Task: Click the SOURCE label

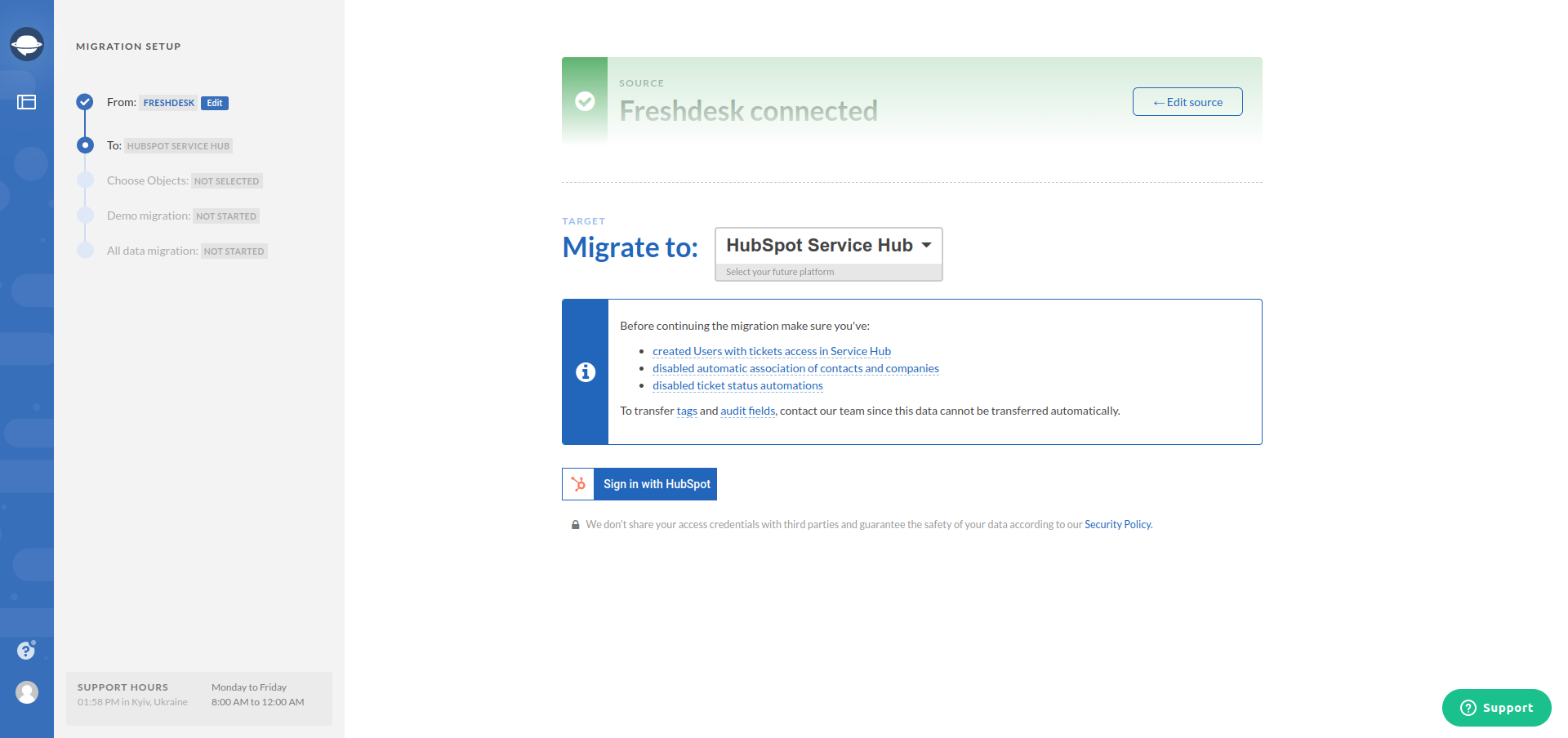Action: point(641,83)
